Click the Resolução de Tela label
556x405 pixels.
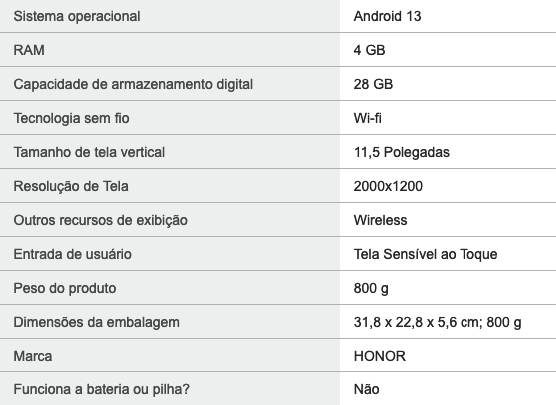click(x=71, y=187)
